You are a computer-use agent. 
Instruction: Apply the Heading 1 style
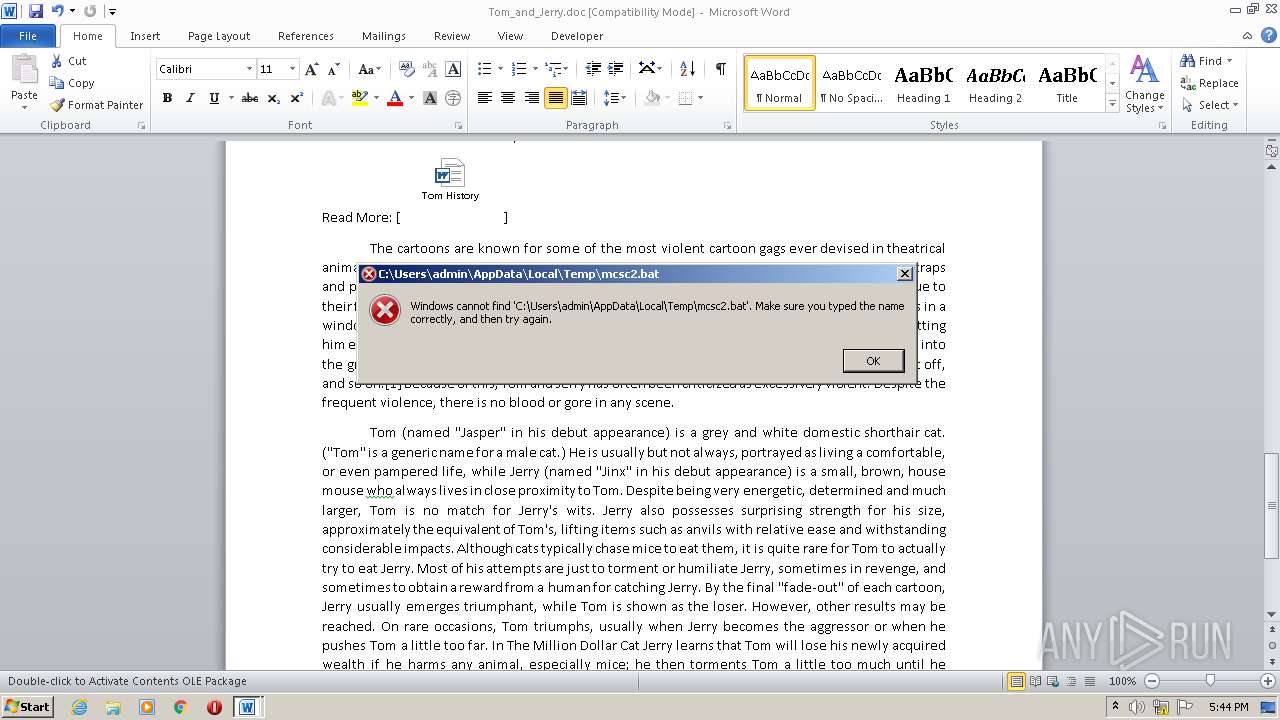click(924, 83)
